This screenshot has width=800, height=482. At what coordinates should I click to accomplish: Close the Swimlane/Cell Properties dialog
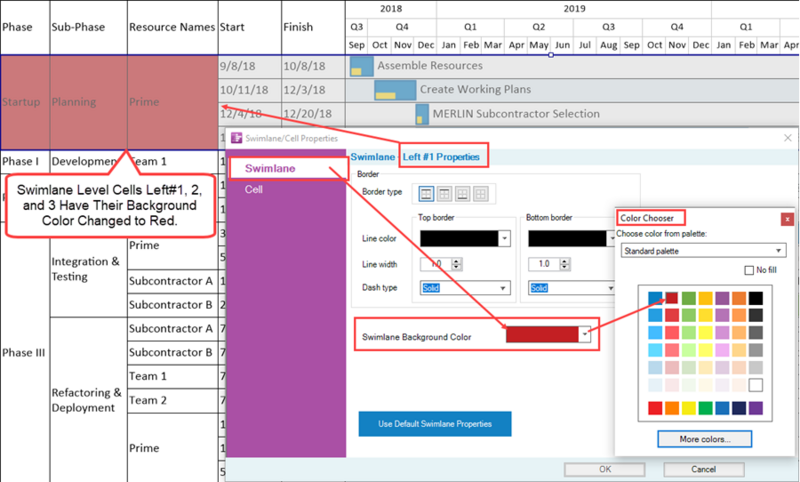pos(788,138)
